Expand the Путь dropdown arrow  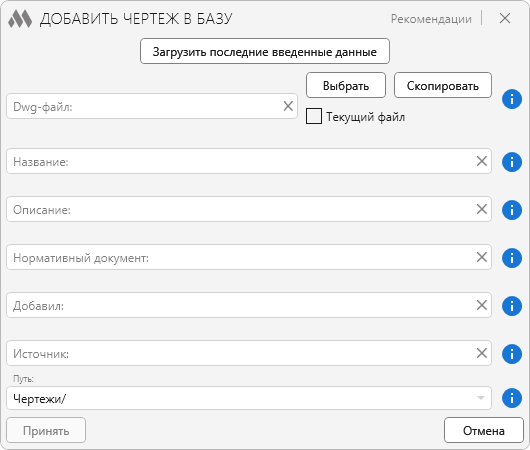pyautogui.click(x=481, y=398)
